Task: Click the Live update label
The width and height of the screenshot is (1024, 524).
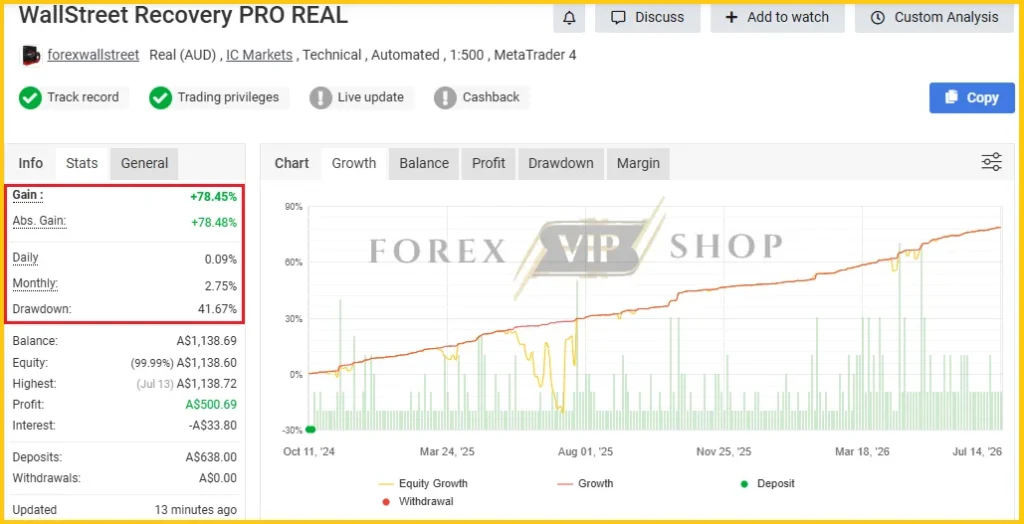Action: 370,97
